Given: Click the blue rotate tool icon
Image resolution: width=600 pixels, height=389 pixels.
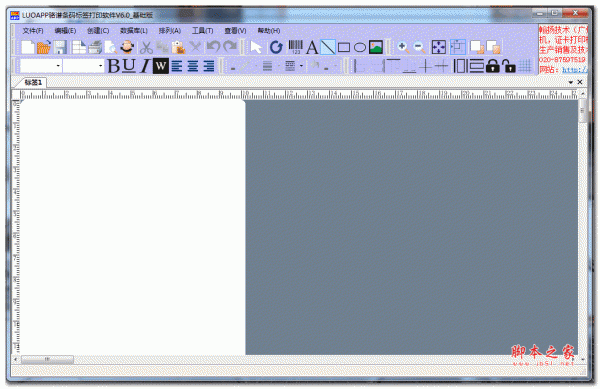Looking at the screenshot, I should coord(276,47).
